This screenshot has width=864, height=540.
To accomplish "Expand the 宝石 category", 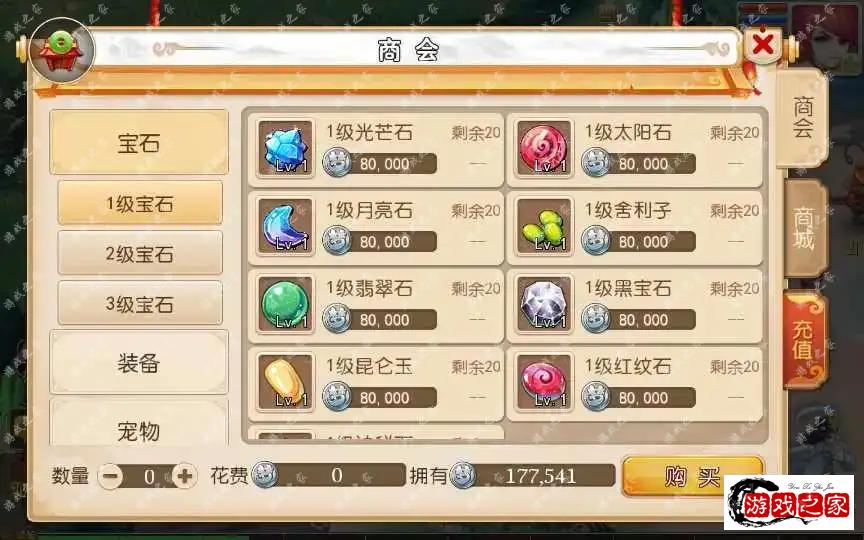I will pyautogui.click(x=139, y=142).
